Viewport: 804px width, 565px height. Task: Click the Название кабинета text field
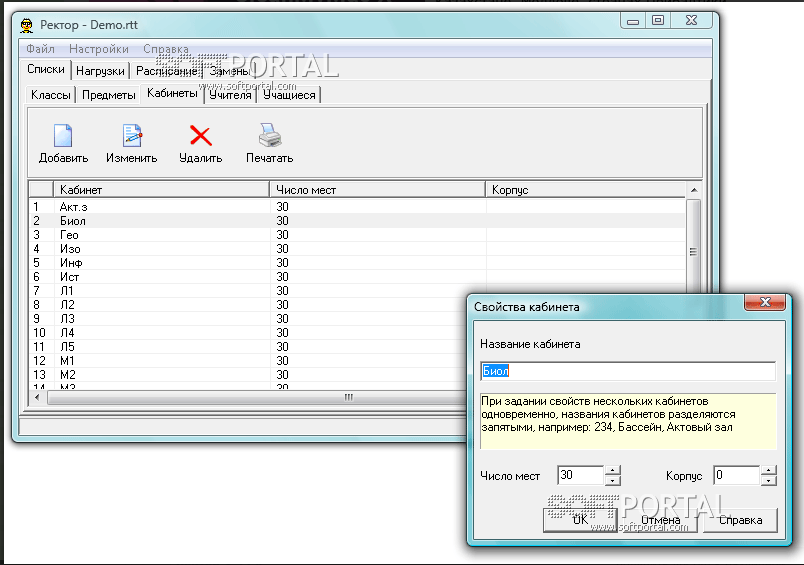[x=628, y=371]
